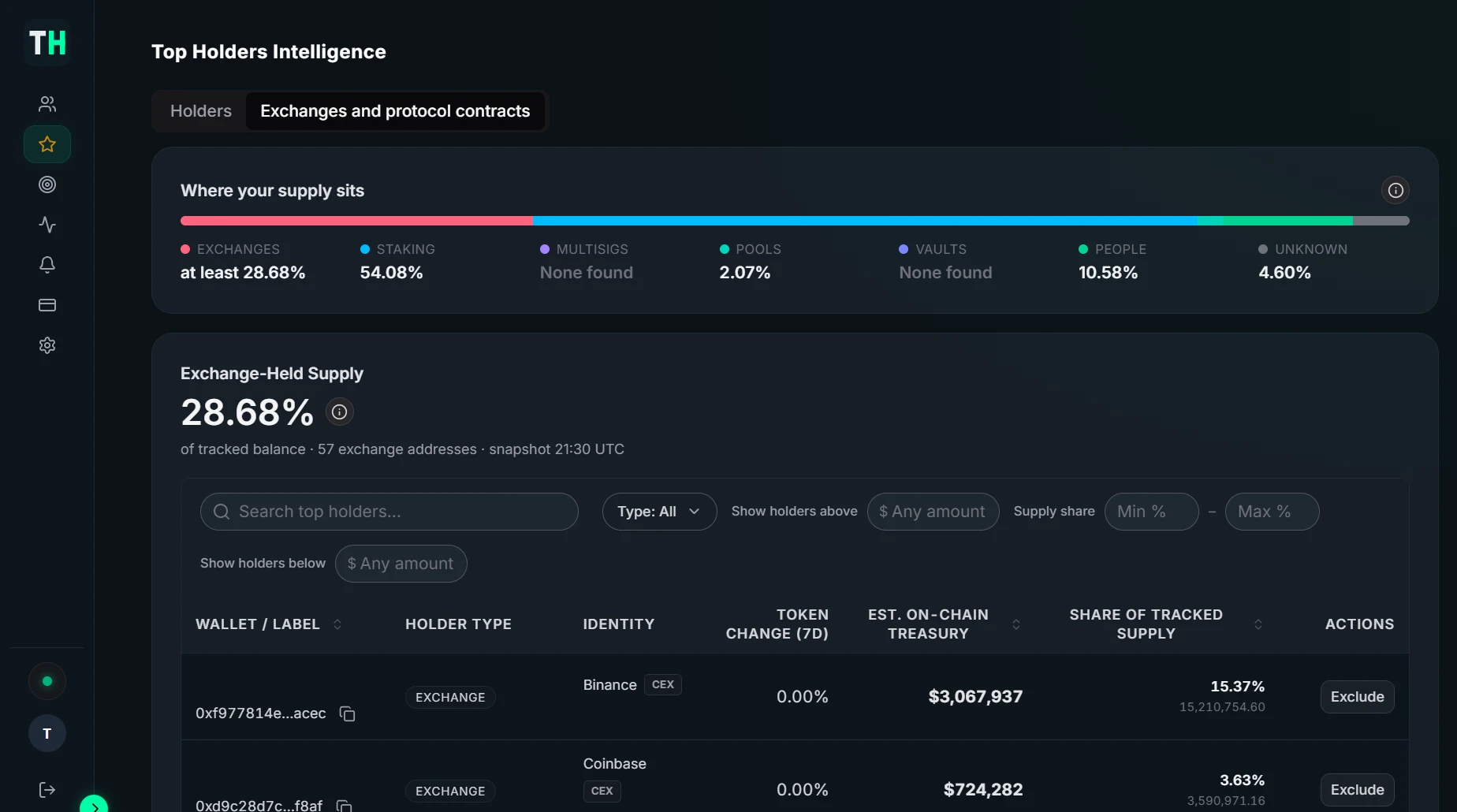
Task: Click the EXCHANGE badge in the Coinbase row
Action: [450, 792]
